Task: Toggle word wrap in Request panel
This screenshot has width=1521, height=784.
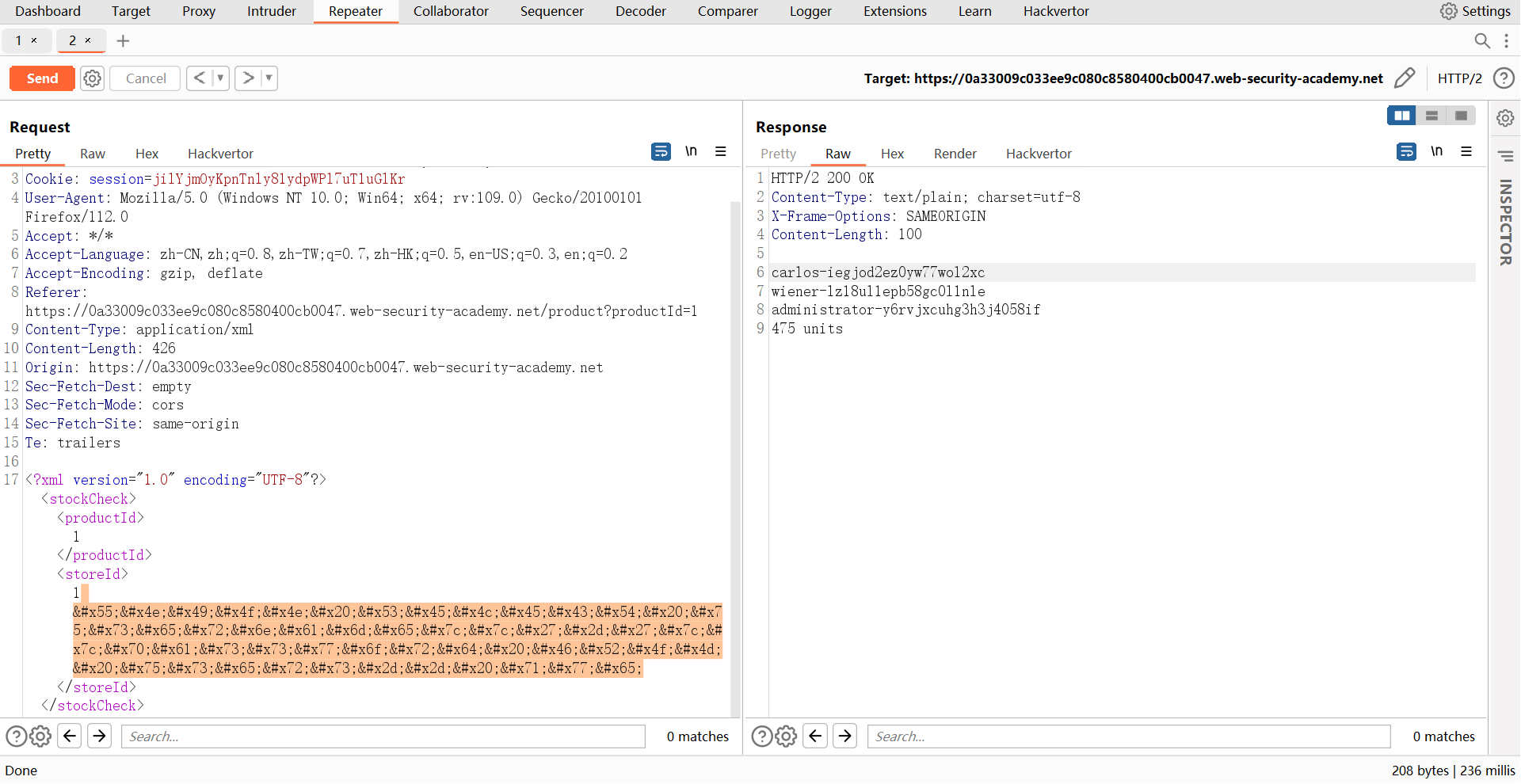Action: [x=661, y=151]
